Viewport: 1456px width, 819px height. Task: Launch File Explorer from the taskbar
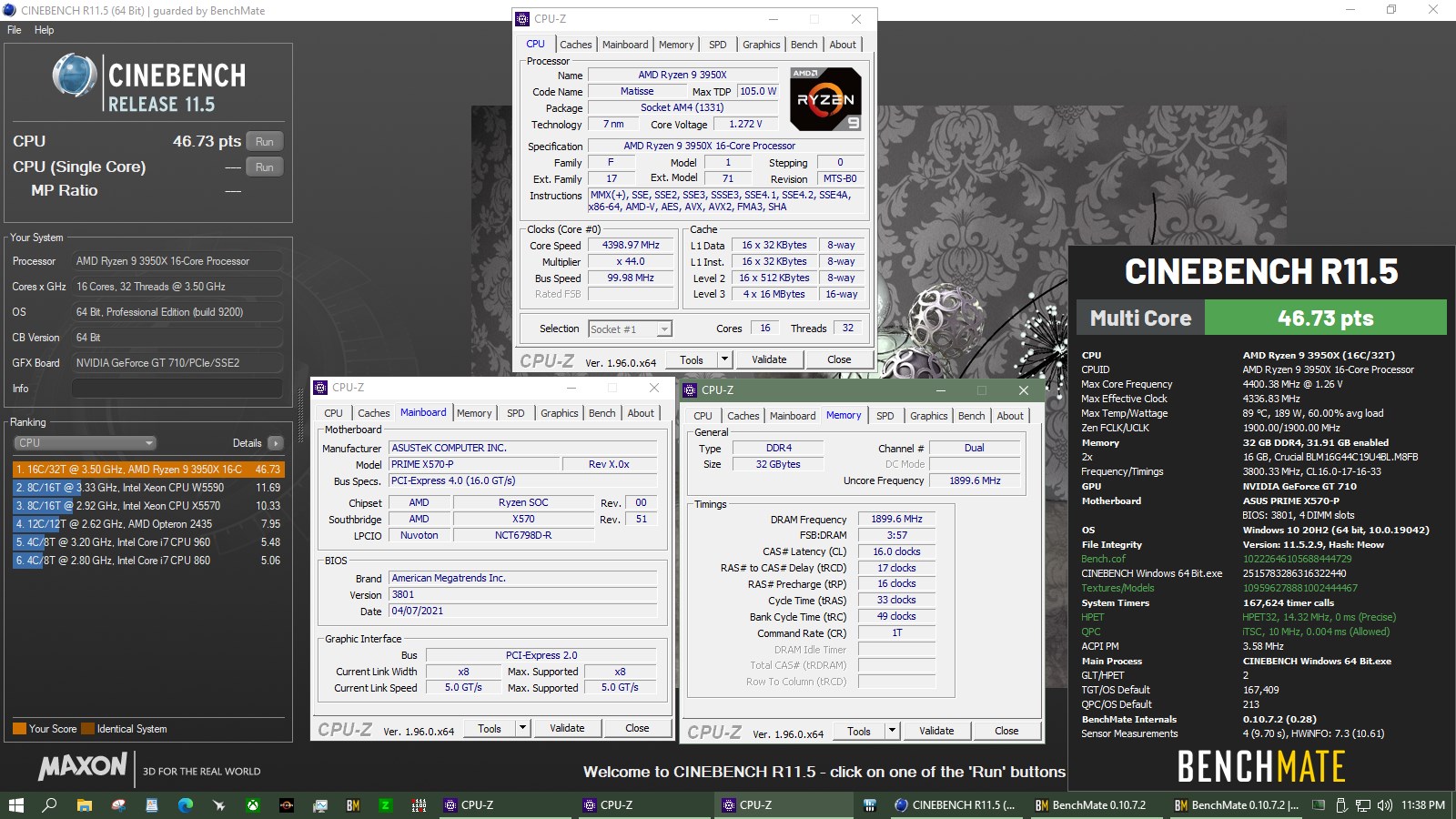(x=84, y=805)
